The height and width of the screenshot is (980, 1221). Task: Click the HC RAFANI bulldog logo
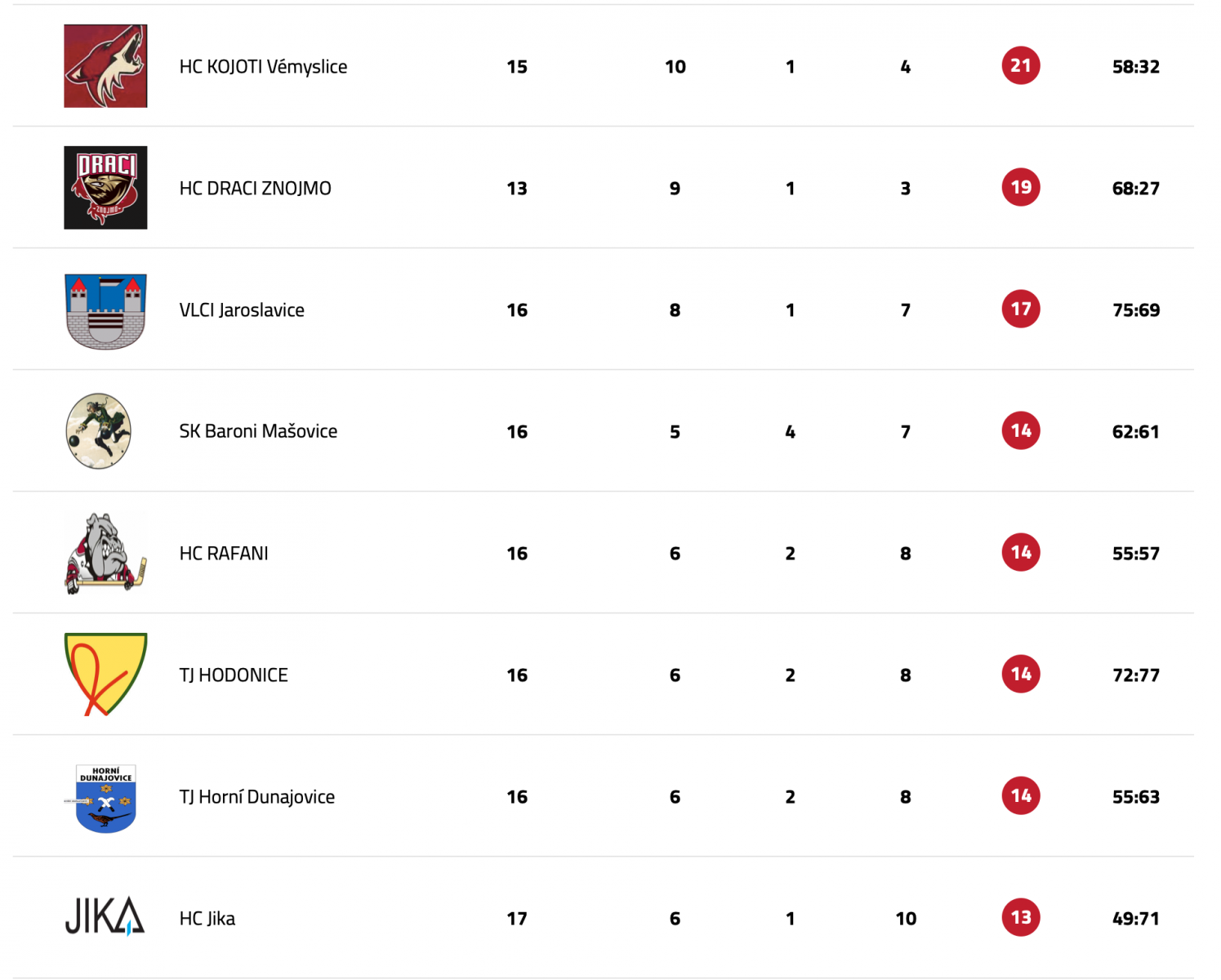[x=105, y=553]
